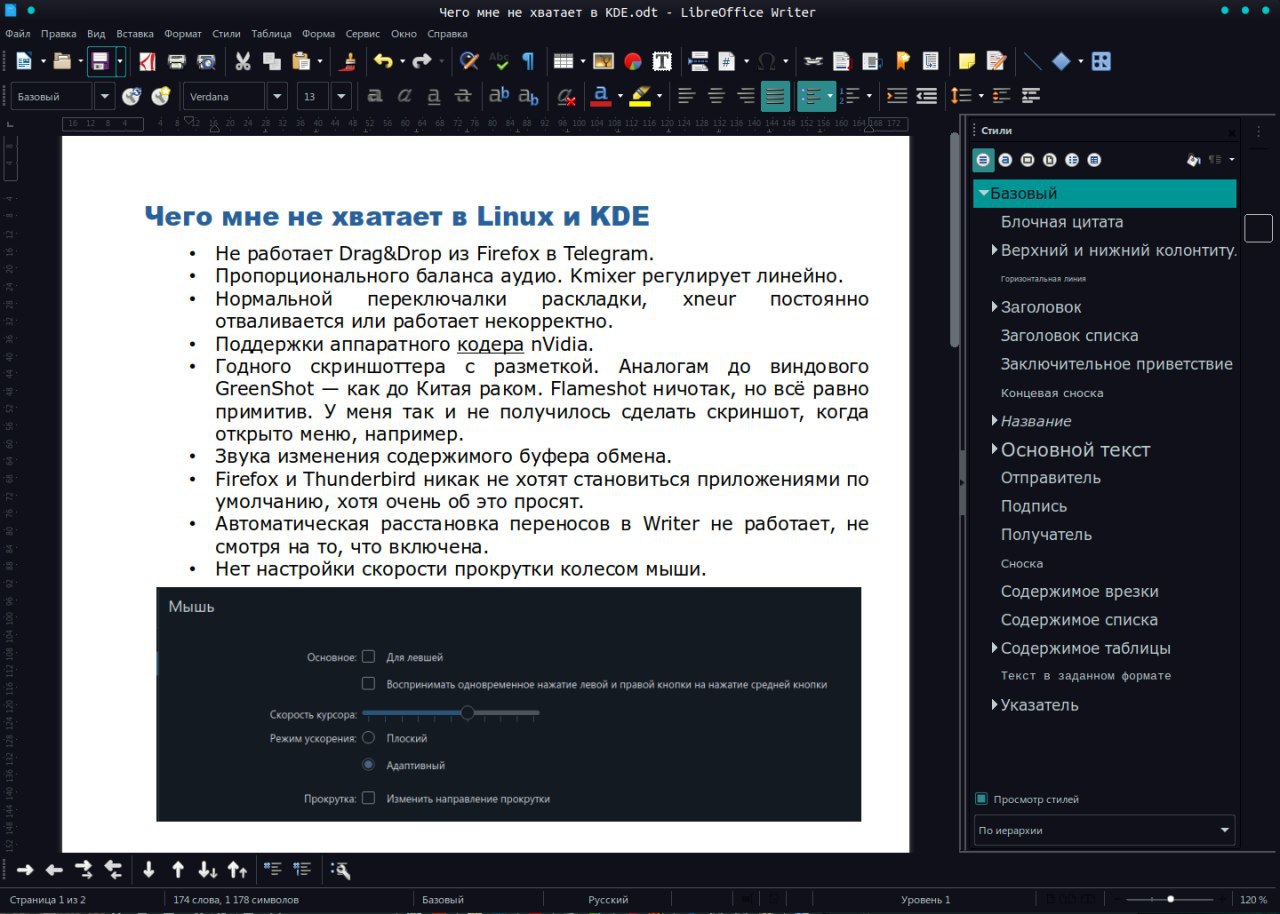Open the Таблица menu
Screen dimensions: 1280x914
pyautogui.click(x=271, y=34)
